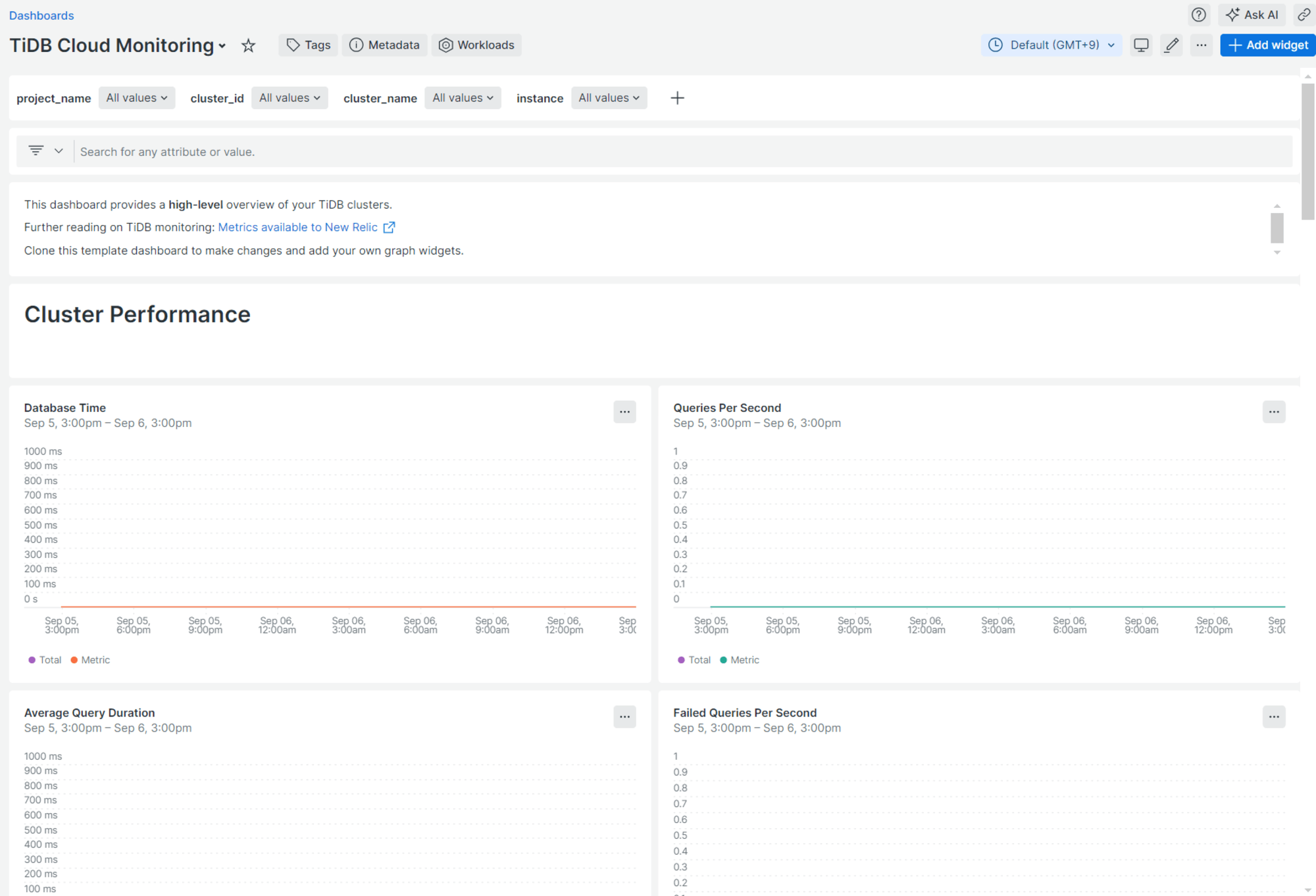1316x896 pixels.
Task: Open the dashboard more options ellipsis
Action: [1202, 45]
